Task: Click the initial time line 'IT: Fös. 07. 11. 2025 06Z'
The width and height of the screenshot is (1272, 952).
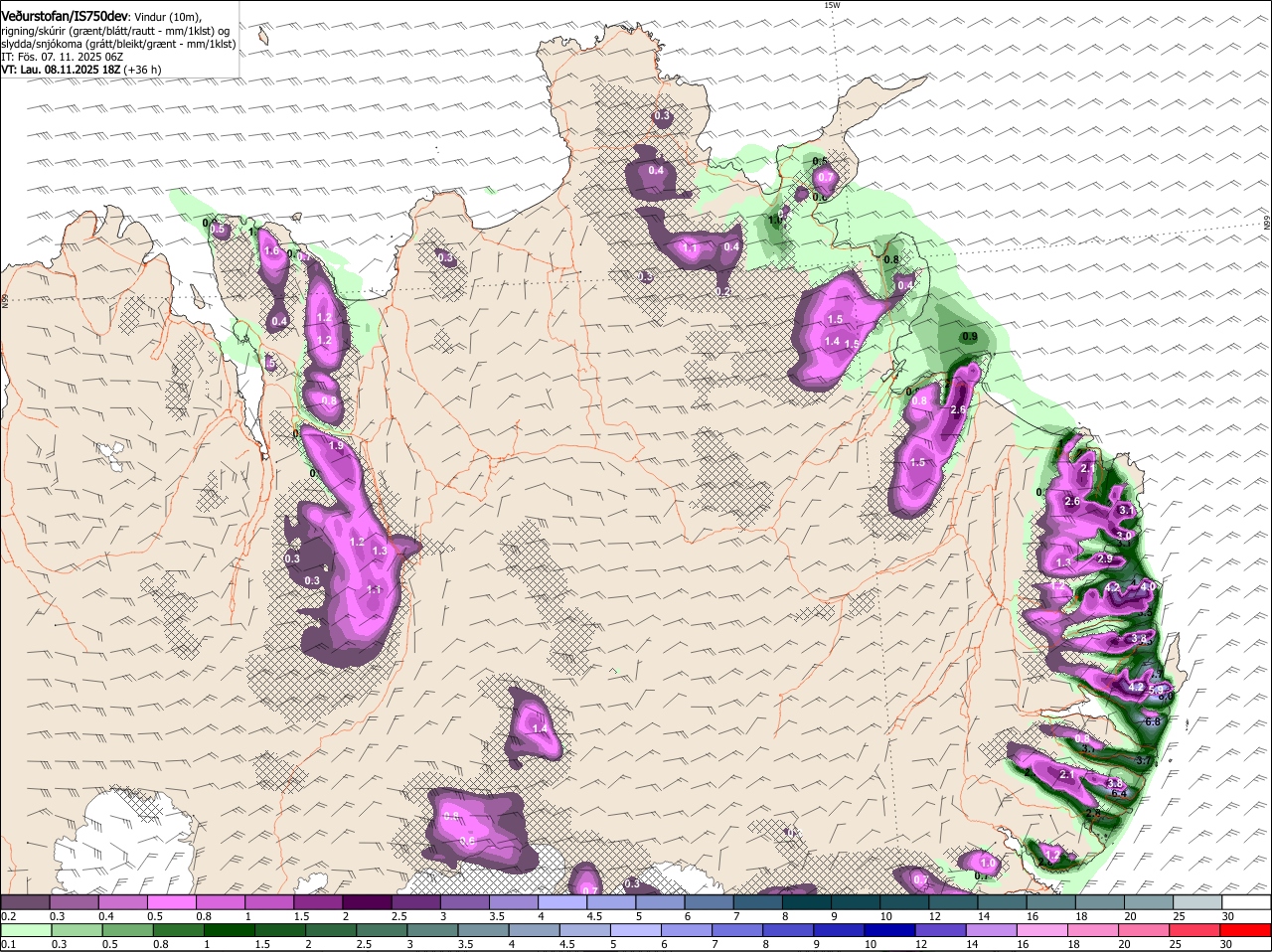Action: [x=63, y=57]
